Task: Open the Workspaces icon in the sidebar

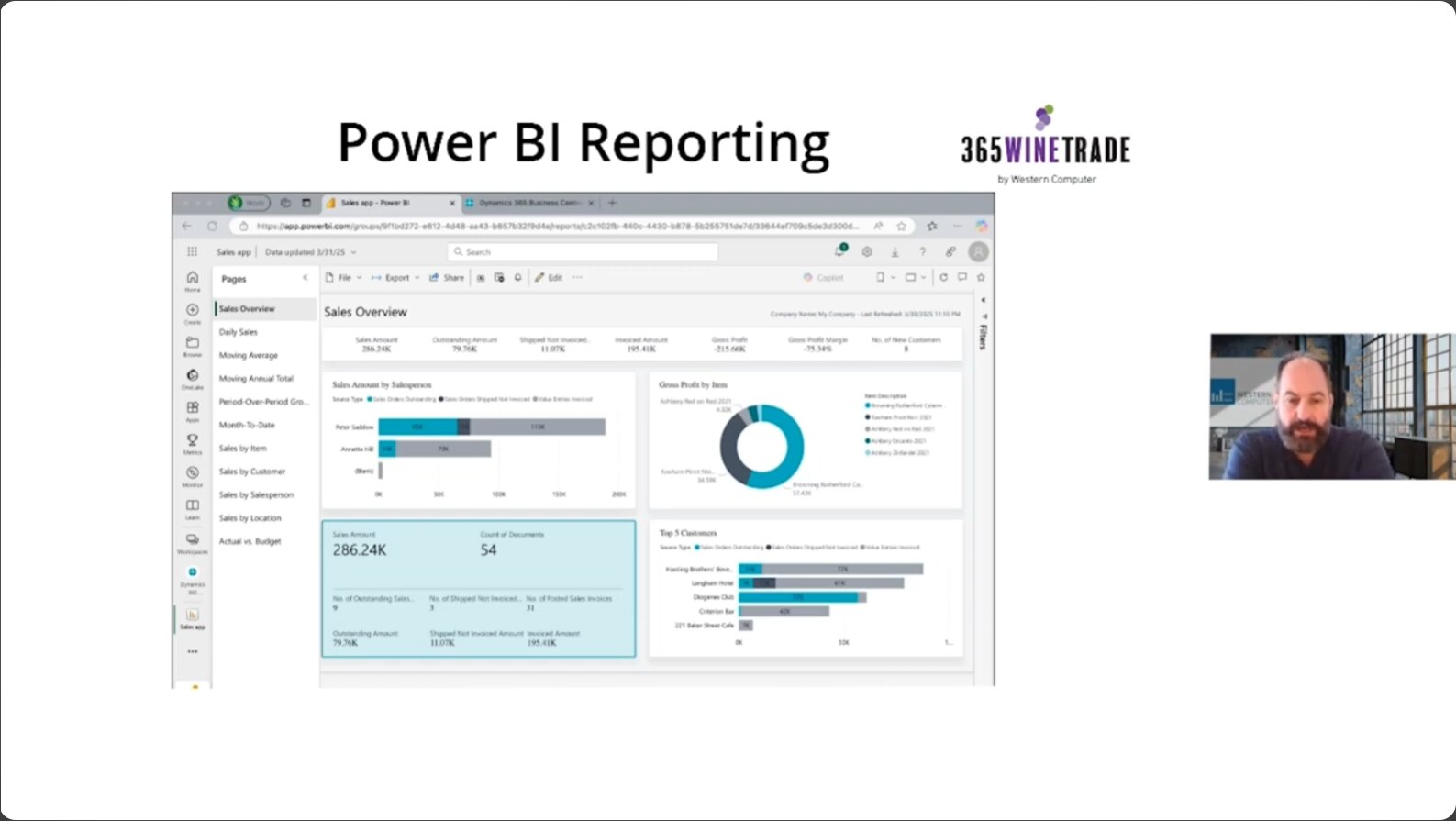Action: pos(193,543)
